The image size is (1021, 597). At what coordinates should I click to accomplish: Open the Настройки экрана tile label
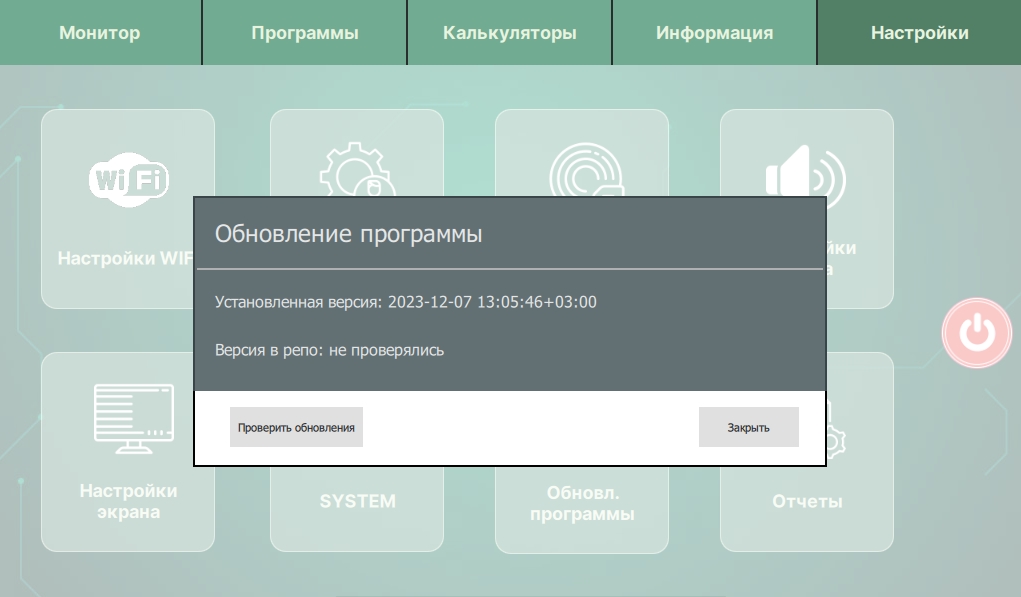tap(128, 501)
